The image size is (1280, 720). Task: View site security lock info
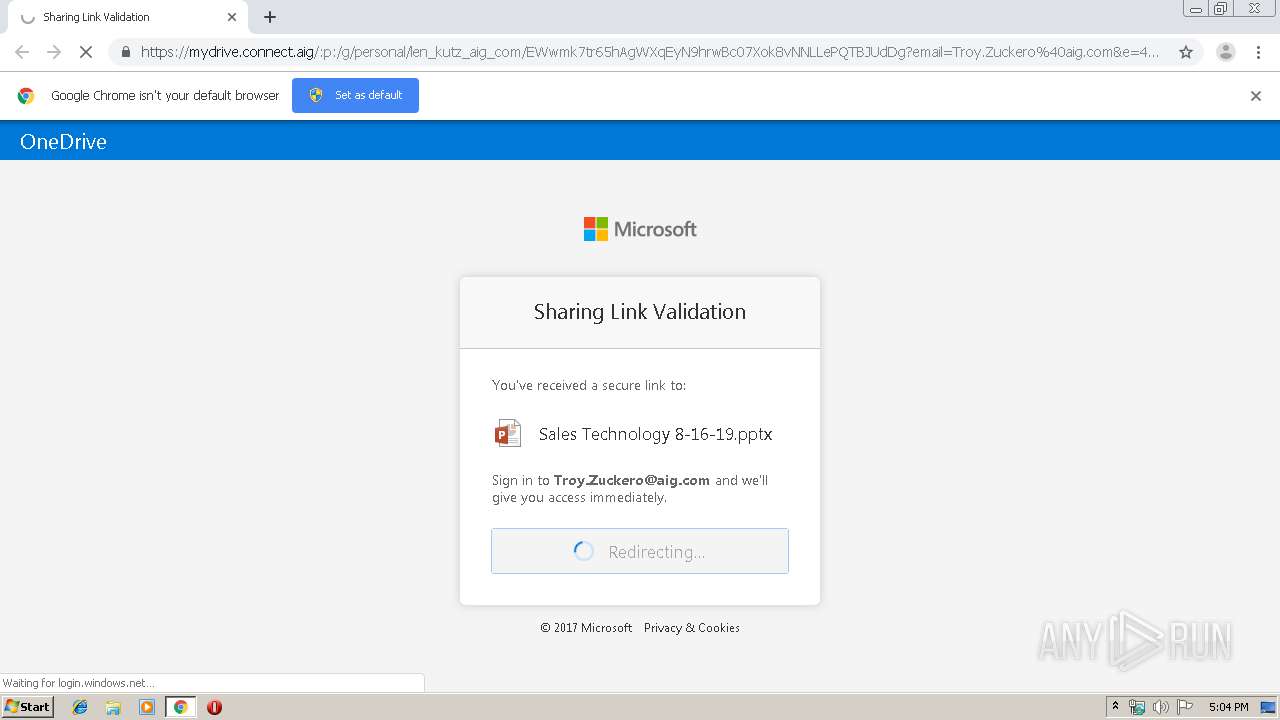tap(125, 52)
